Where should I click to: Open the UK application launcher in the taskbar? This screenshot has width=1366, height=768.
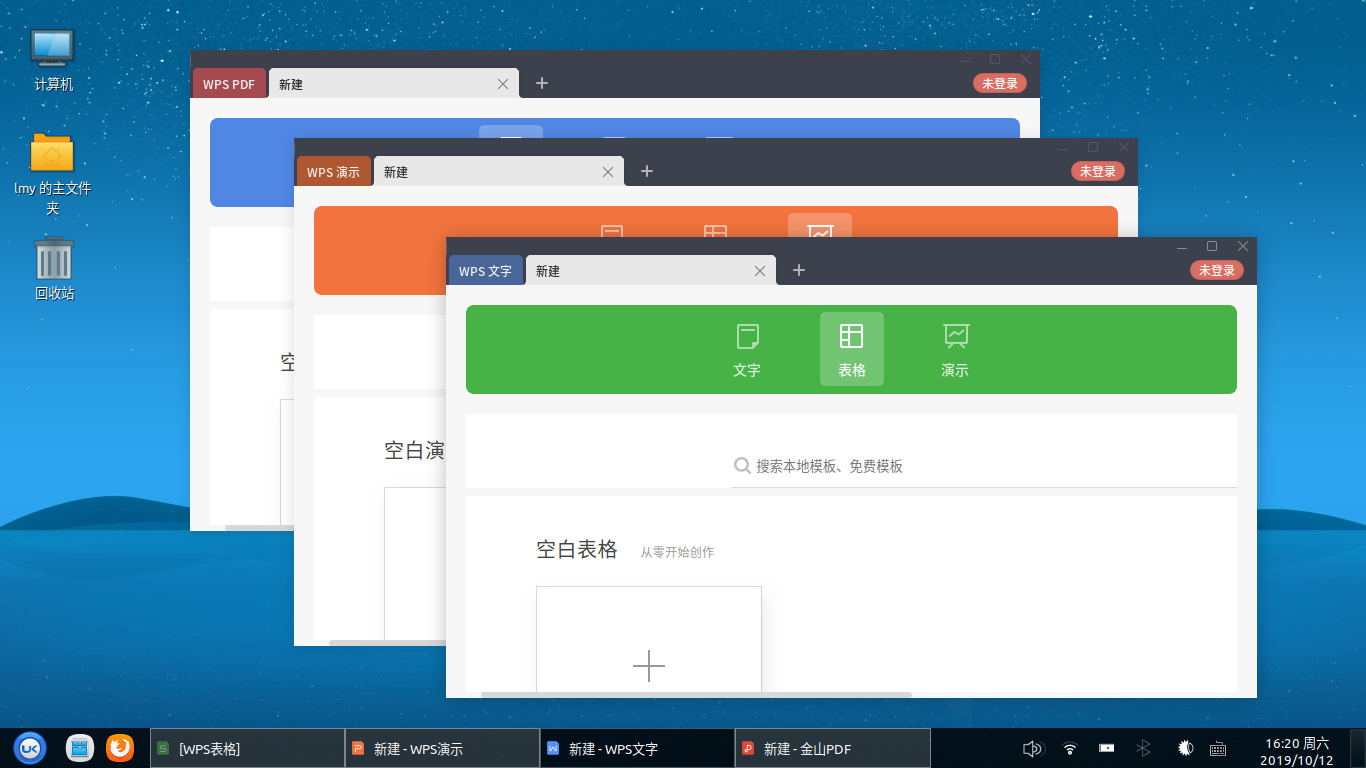pyautogui.click(x=30, y=747)
